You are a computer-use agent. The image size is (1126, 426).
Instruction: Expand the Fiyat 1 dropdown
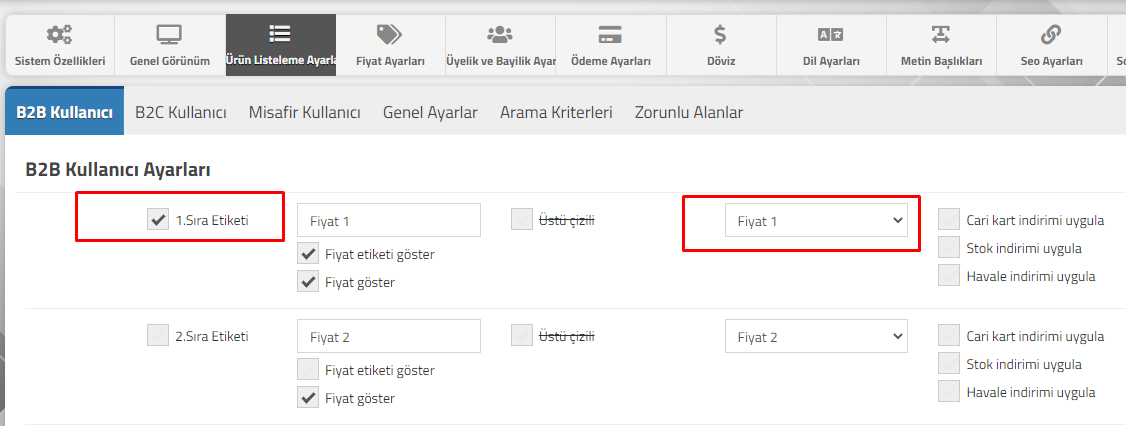(816, 221)
